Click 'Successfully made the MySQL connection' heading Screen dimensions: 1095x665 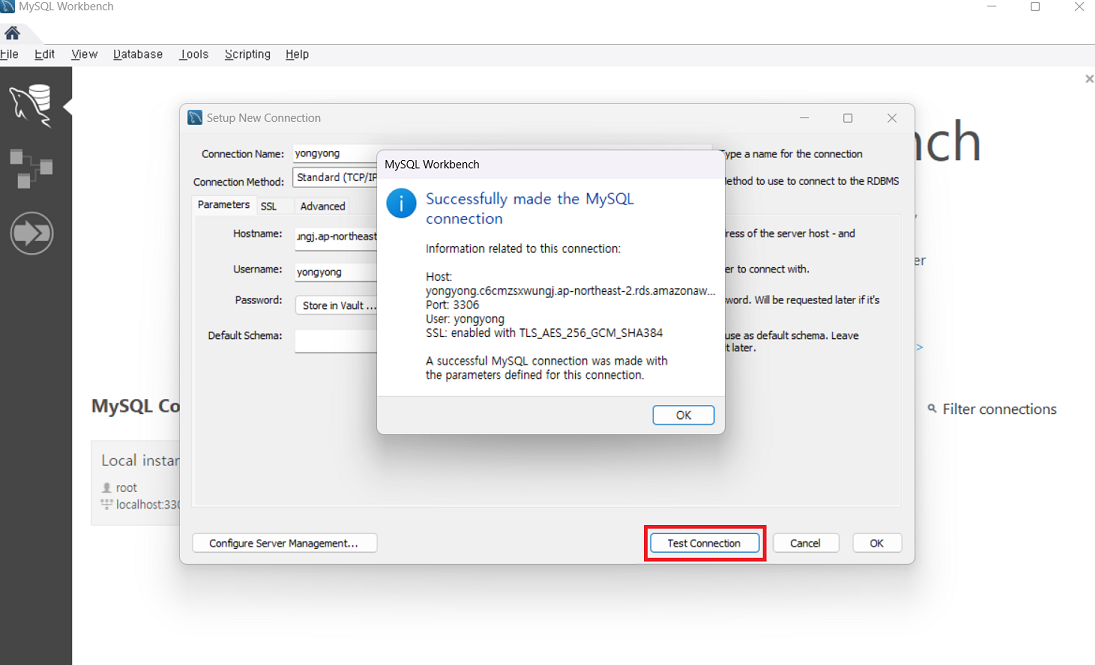530,208
